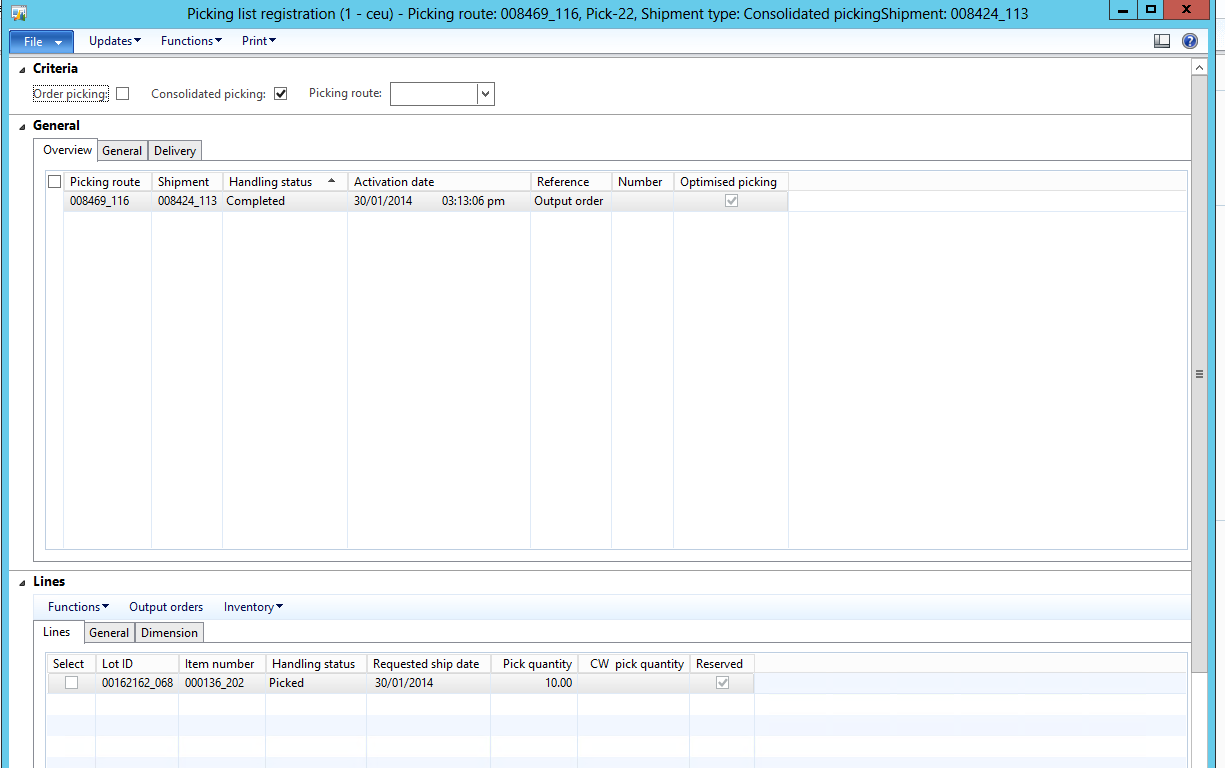Collapse the Criteria section
This screenshot has width=1225, height=768.
click(23, 69)
